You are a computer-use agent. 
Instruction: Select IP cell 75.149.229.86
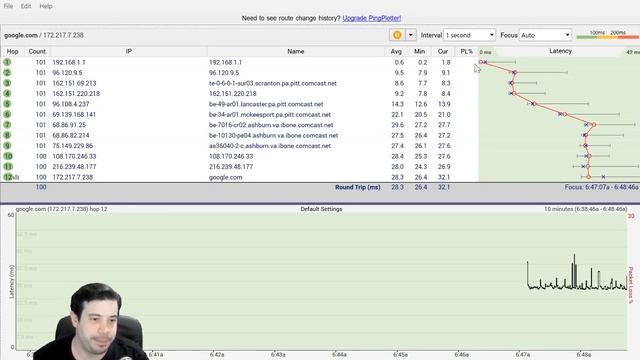point(72,146)
